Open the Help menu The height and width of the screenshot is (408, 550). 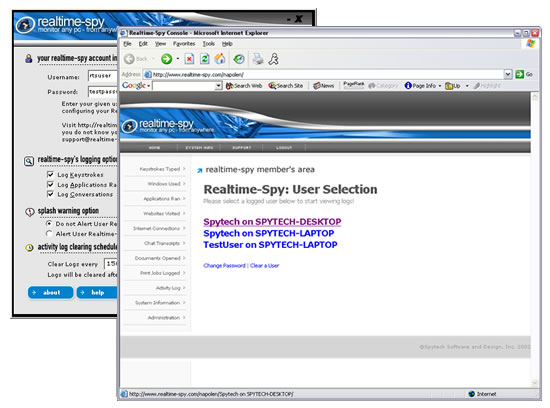coord(227,44)
